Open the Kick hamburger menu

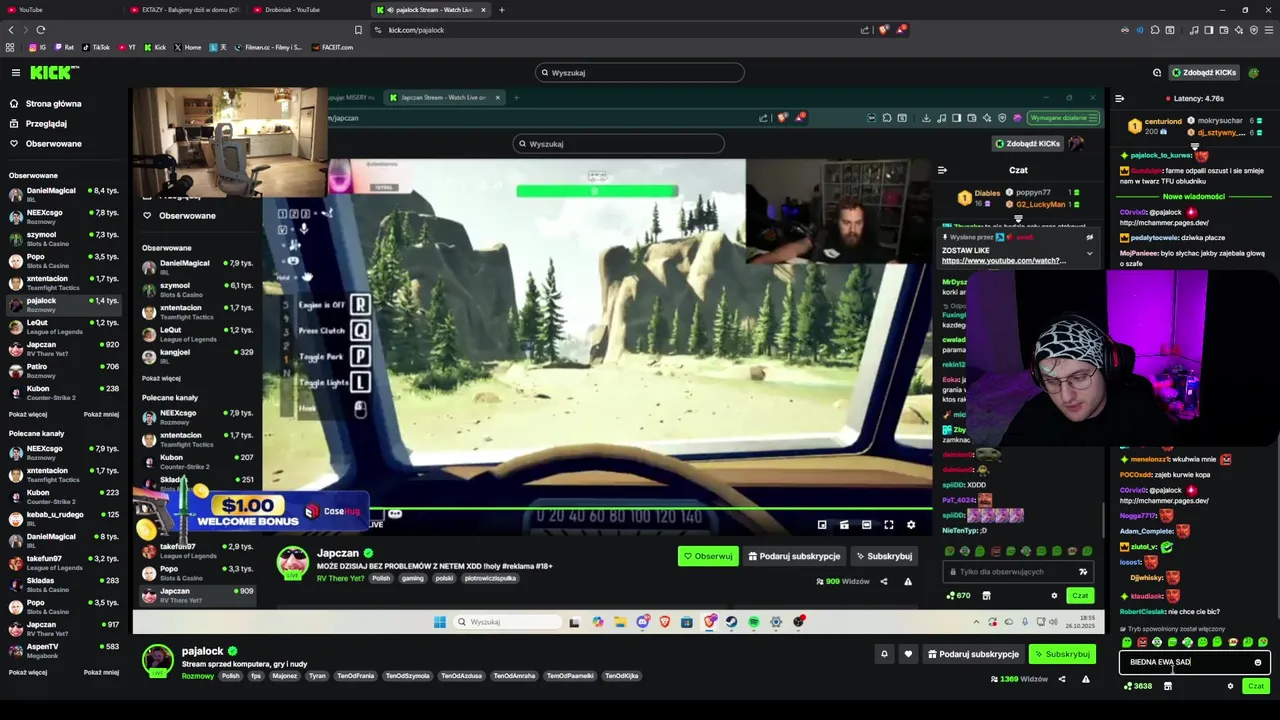[16, 72]
